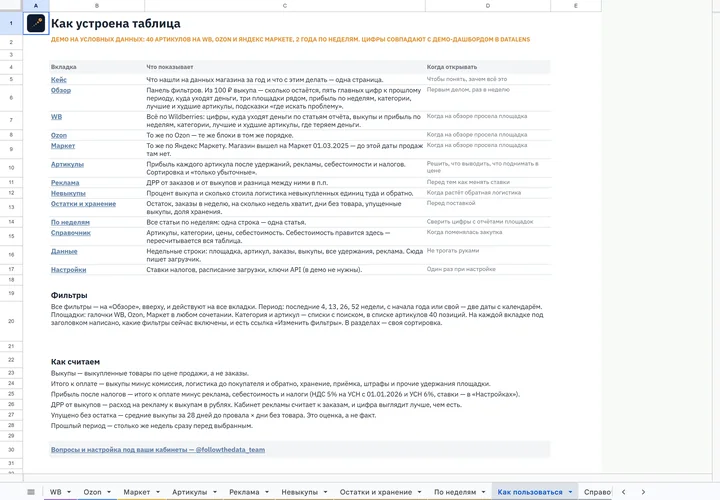The height and width of the screenshot is (500, 720).
Task: Switch to the Невыкупы sheet tab
Action: [x=299, y=492]
